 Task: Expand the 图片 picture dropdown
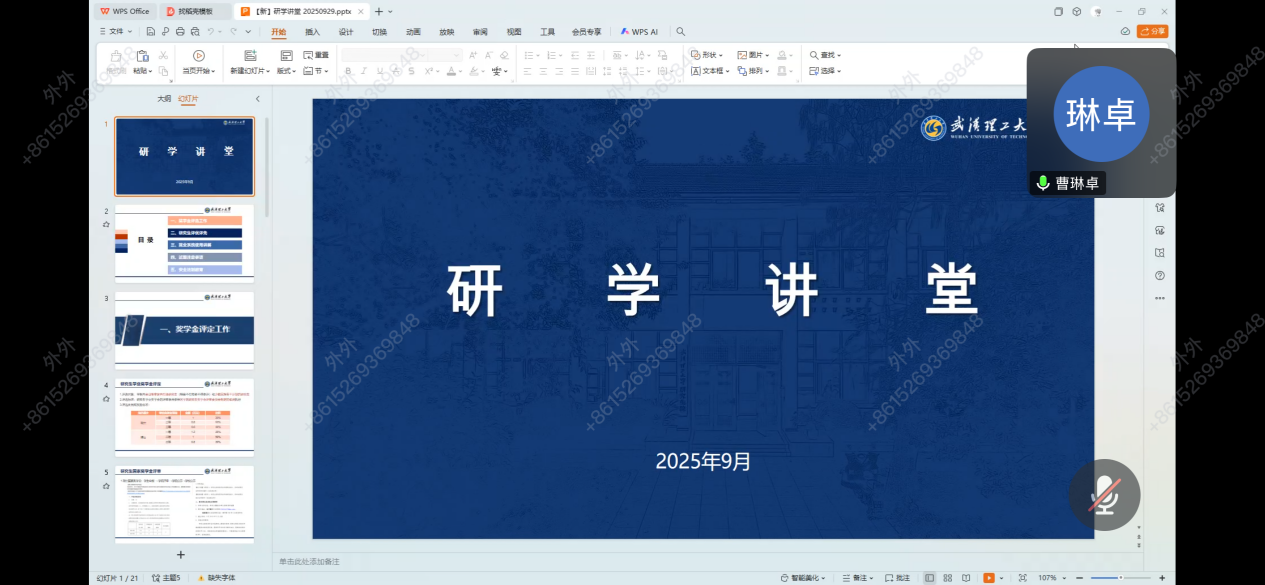pyautogui.click(x=755, y=55)
